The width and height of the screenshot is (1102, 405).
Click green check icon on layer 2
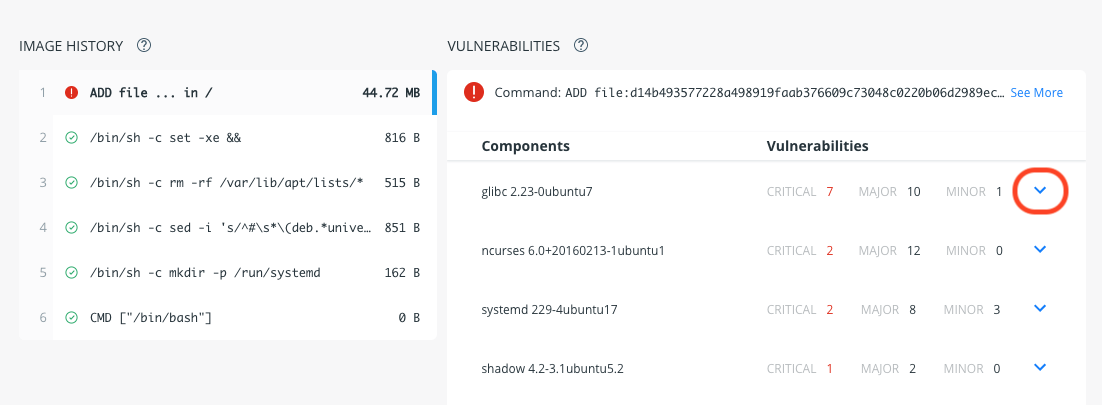(x=71, y=138)
